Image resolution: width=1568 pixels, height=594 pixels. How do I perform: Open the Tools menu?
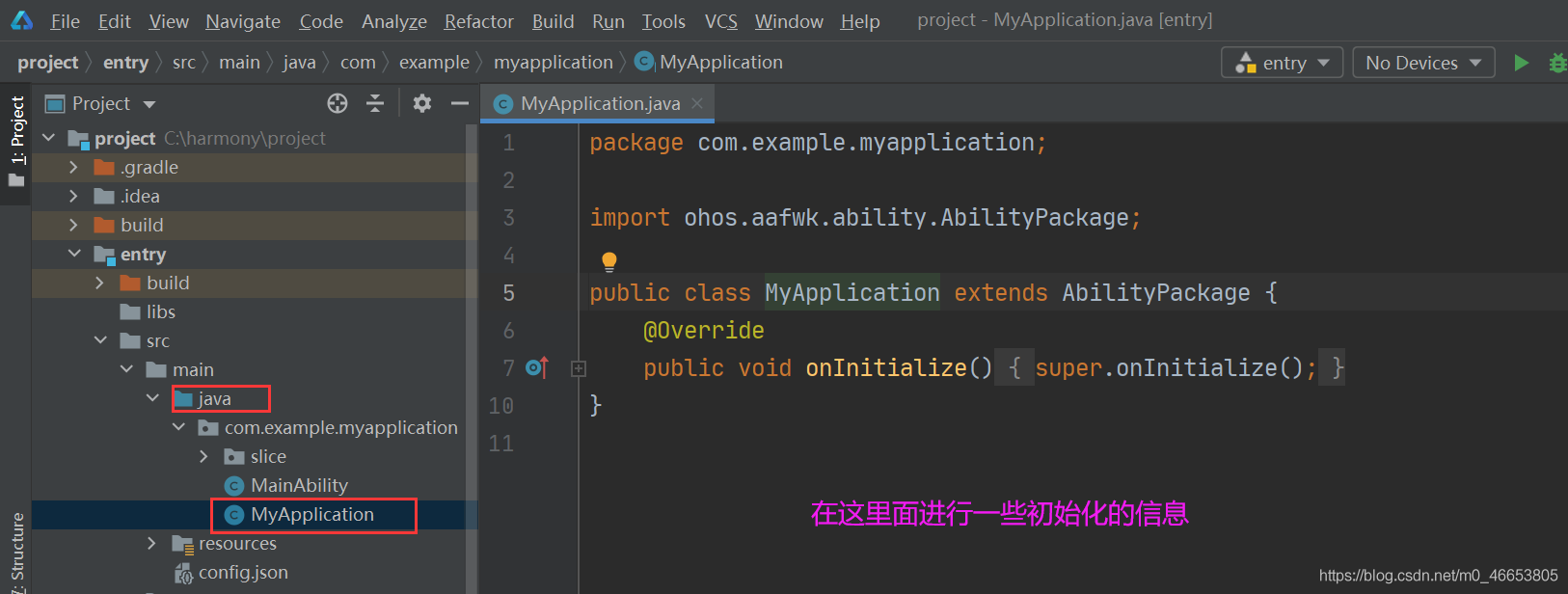click(x=663, y=21)
